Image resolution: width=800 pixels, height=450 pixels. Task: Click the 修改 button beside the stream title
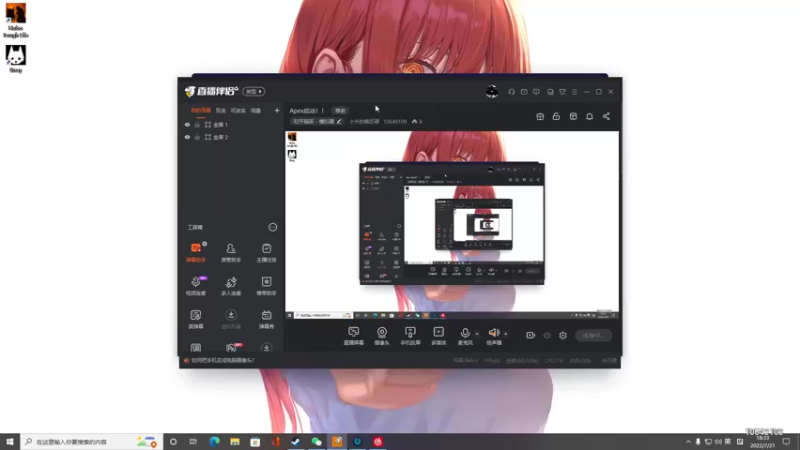click(x=340, y=110)
